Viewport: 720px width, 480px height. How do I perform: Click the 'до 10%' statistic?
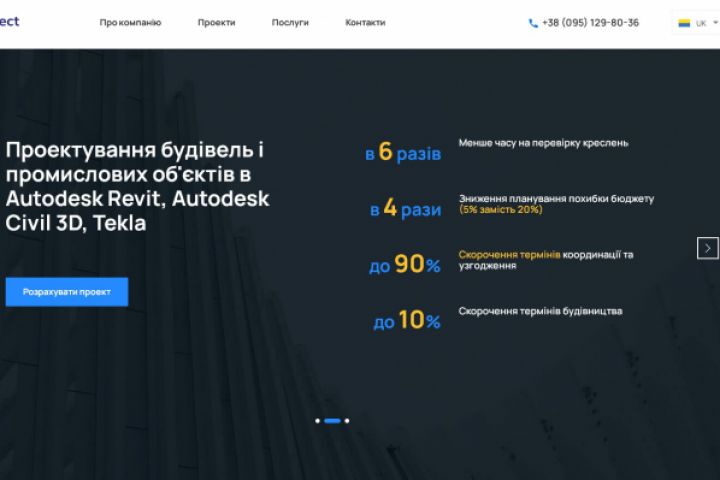coord(407,320)
